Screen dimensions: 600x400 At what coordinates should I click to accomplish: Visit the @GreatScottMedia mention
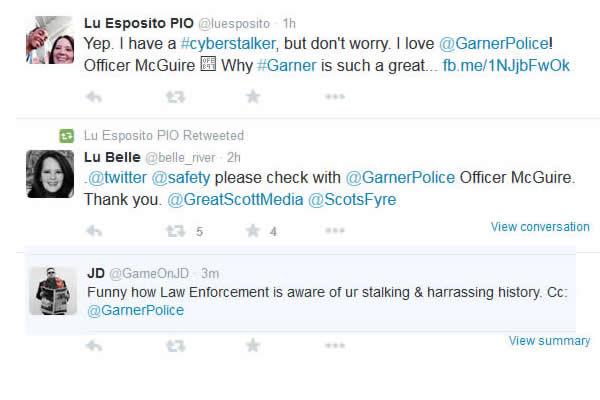tap(233, 199)
